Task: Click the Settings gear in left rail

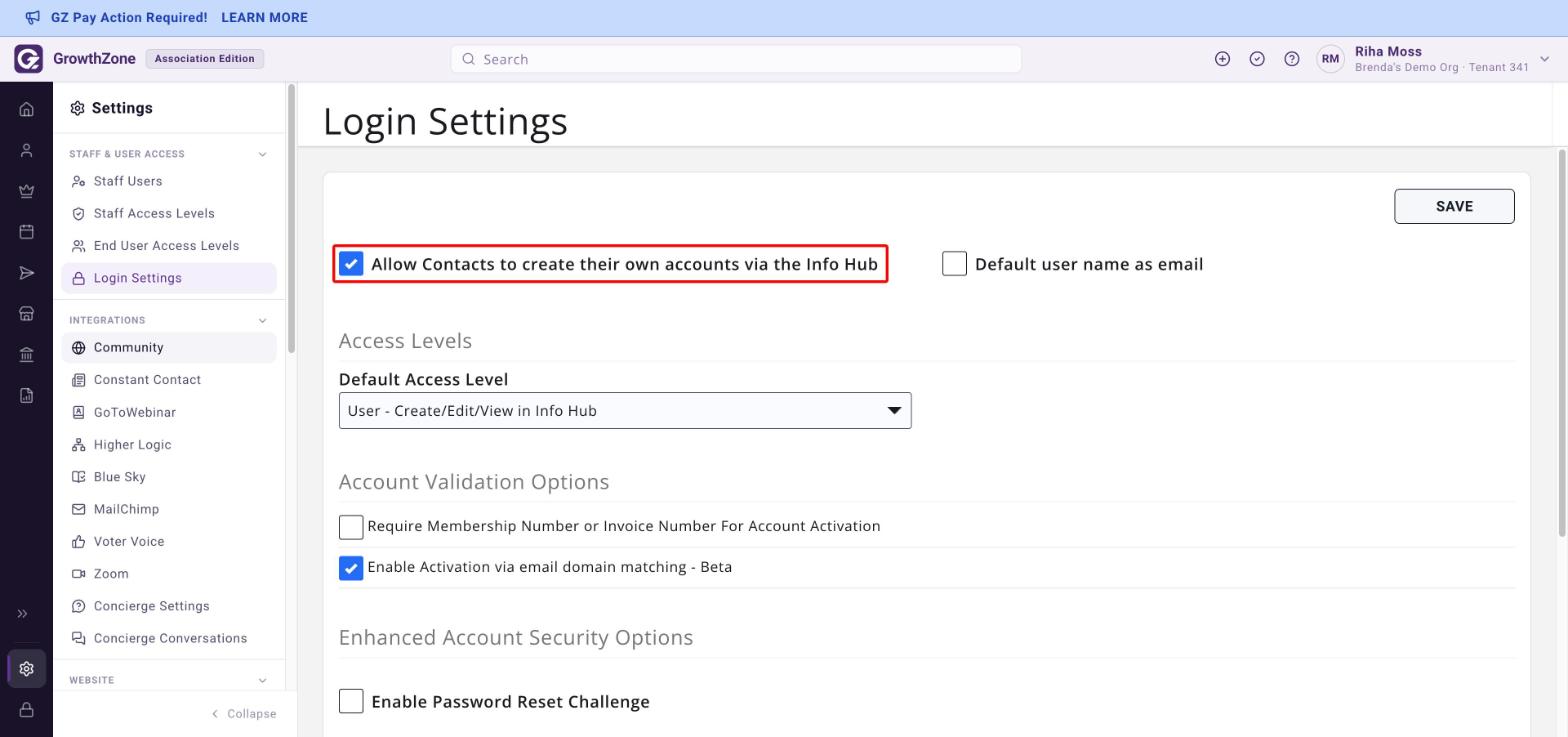Action: 27,669
